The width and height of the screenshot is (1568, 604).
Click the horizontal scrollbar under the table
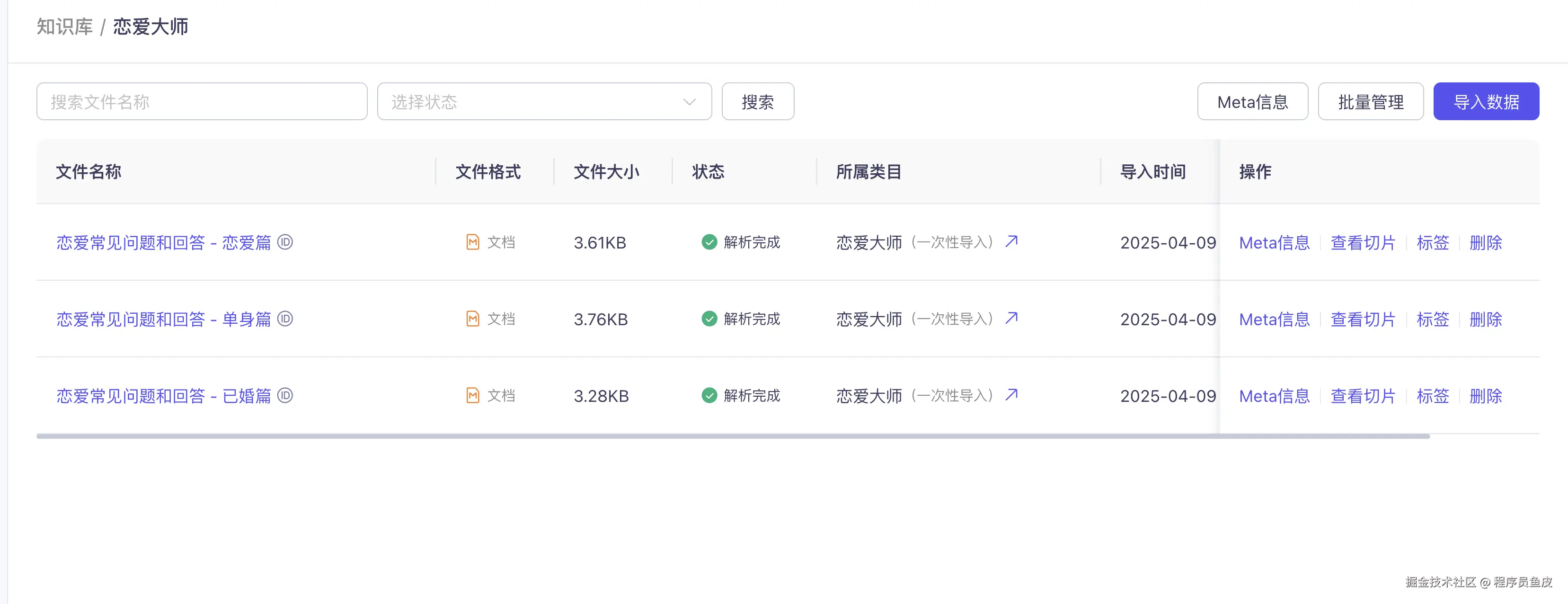733,436
